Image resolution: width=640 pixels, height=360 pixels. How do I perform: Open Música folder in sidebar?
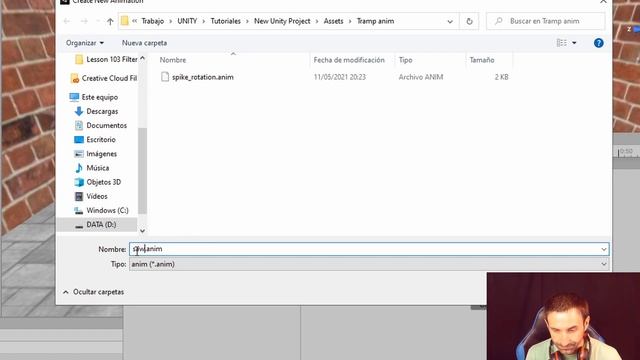pos(91,168)
